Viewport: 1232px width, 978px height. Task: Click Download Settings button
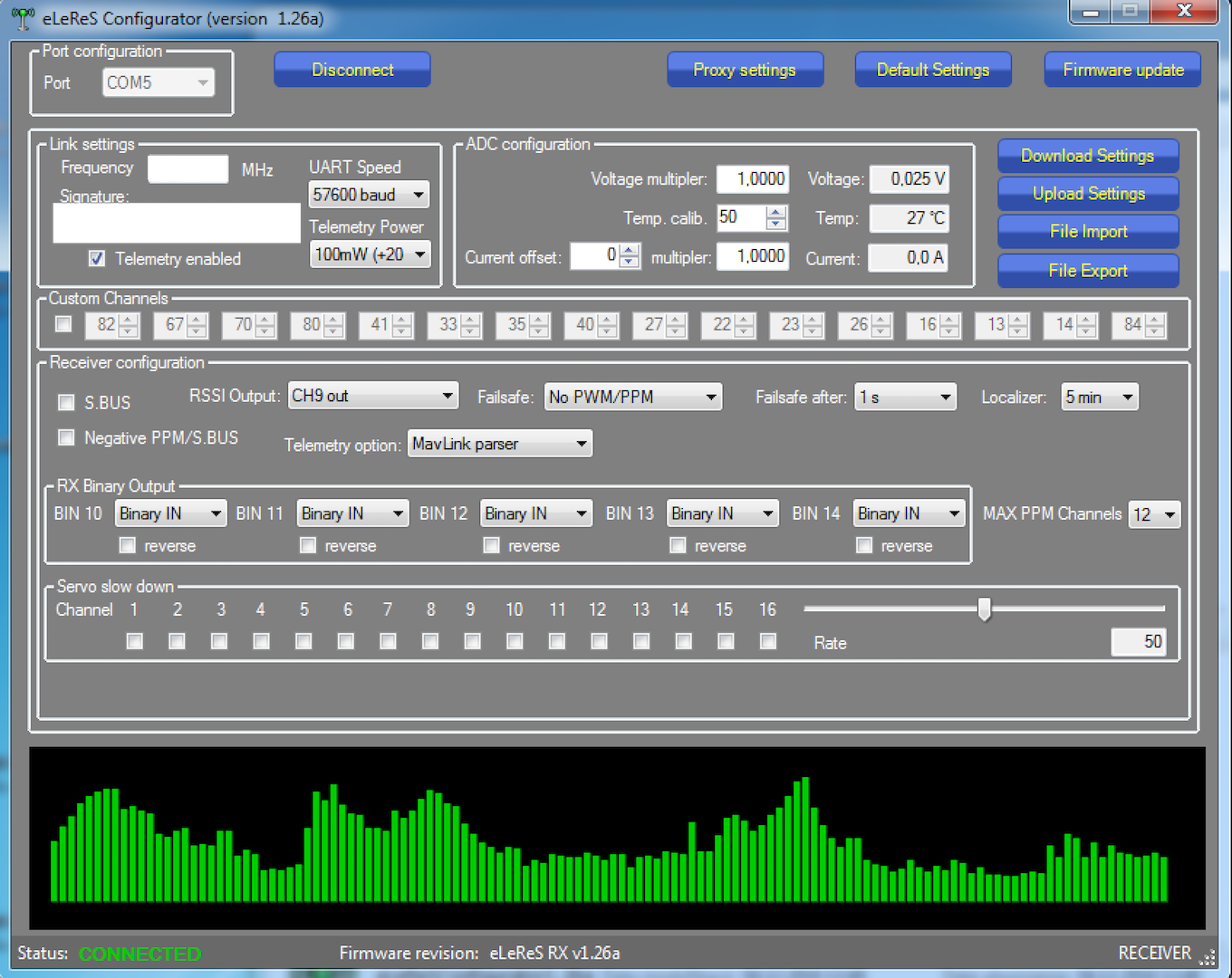coord(1088,156)
